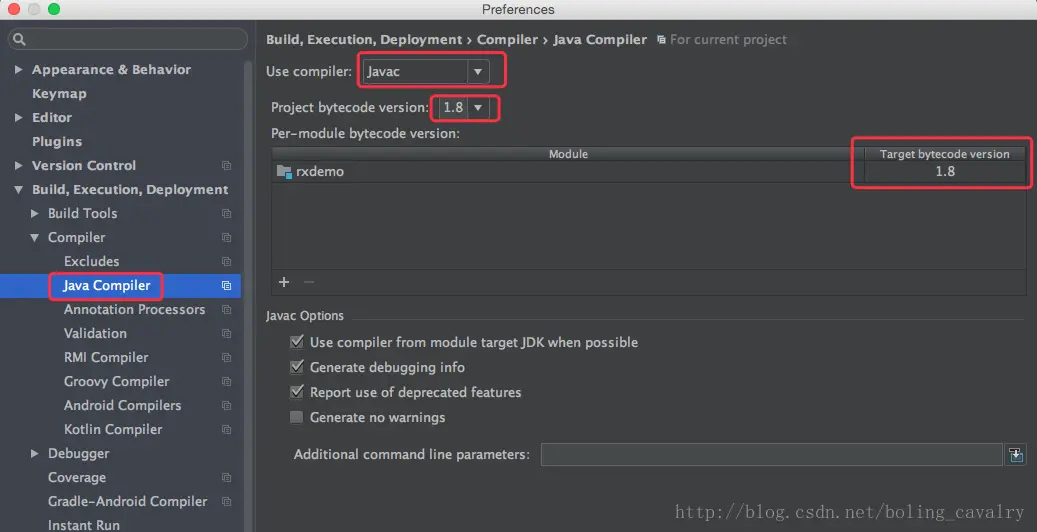The height and width of the screenshot is (532, 1037).
Task: Click the rxdemo module folder icon
Action: pos(284,171)
